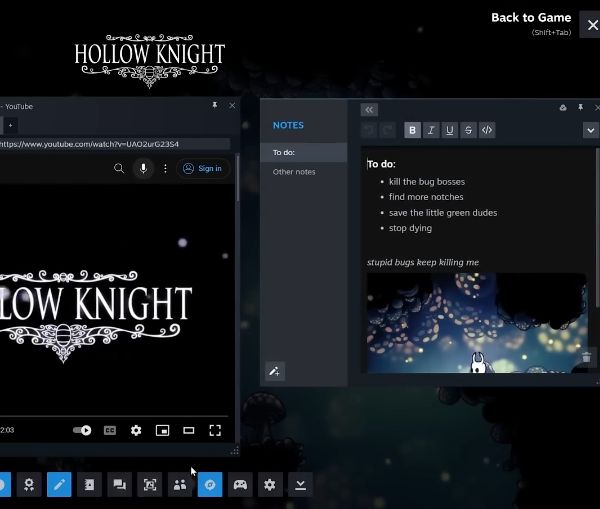Open the Notes pencil icon in overlay toolbar
Viewport: 600px width, 509px height.
click(x=59, y=485)
